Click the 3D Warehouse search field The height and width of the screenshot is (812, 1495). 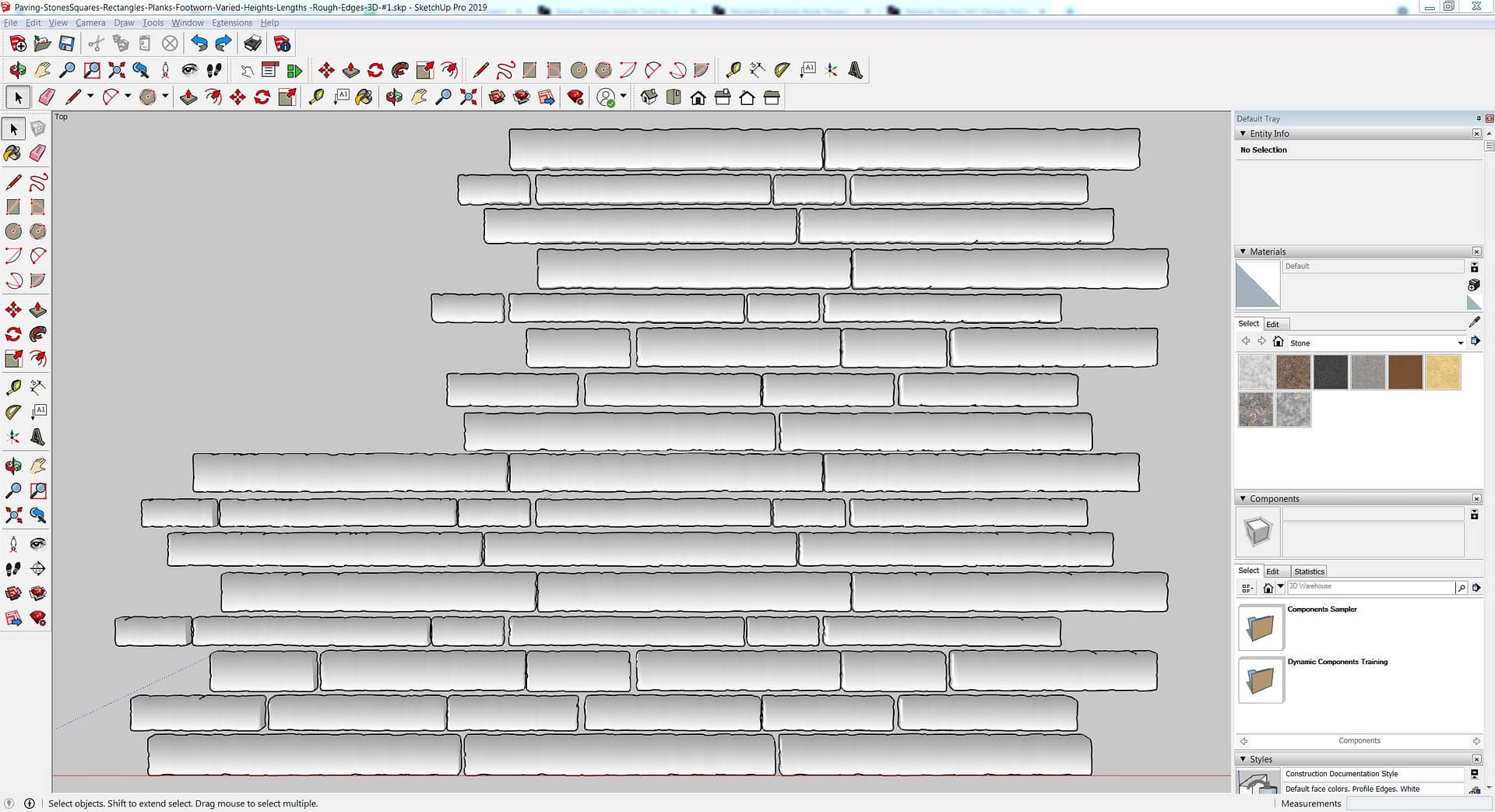click(1369, 588)
